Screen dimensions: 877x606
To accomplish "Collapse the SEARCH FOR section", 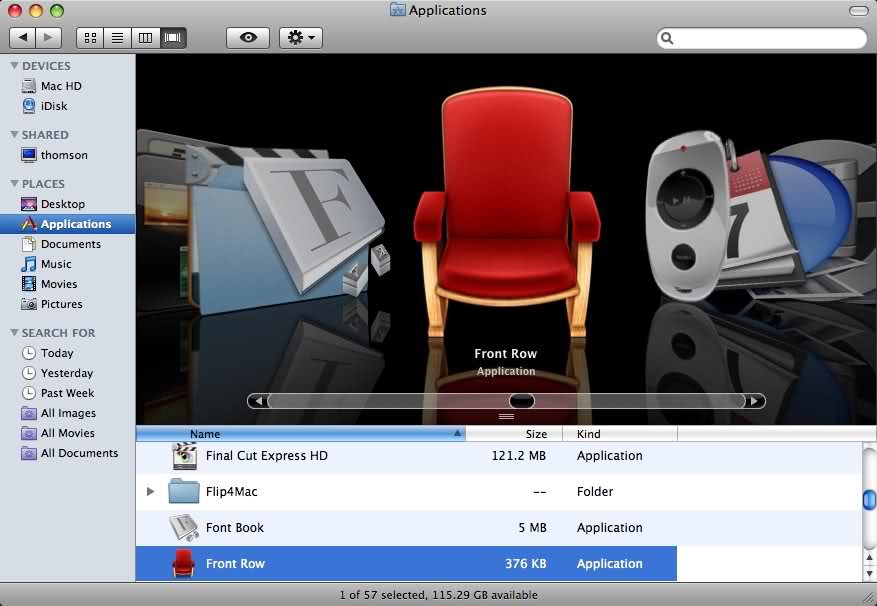I will coord(15,332).
